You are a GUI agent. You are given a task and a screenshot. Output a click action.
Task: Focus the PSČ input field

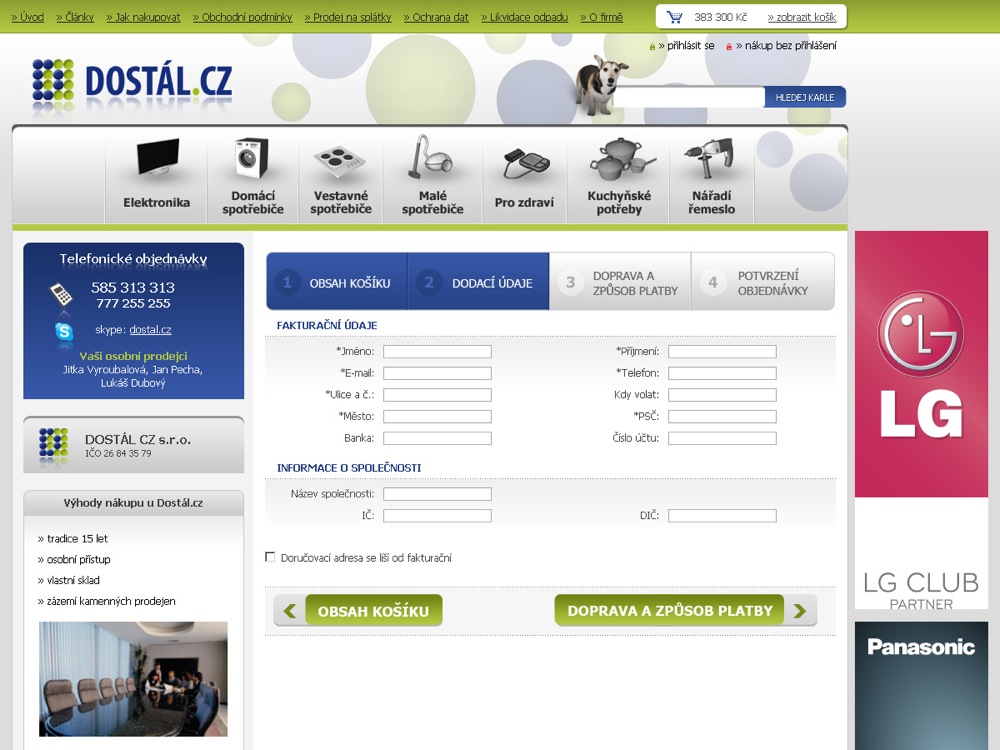coord(723,416)
